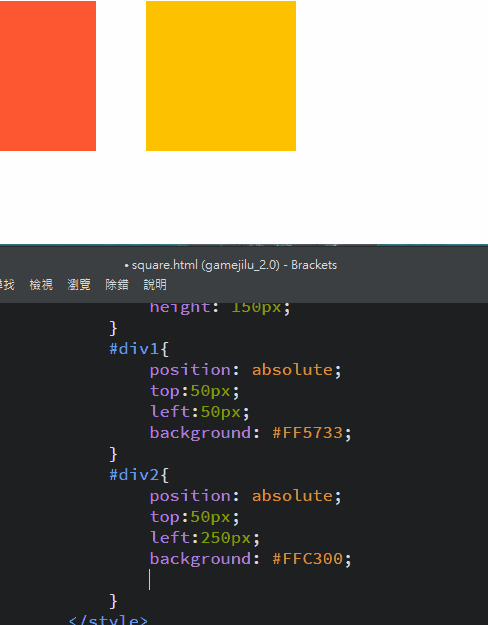
Task: Click the closing </style> tag
Action: 108,620
